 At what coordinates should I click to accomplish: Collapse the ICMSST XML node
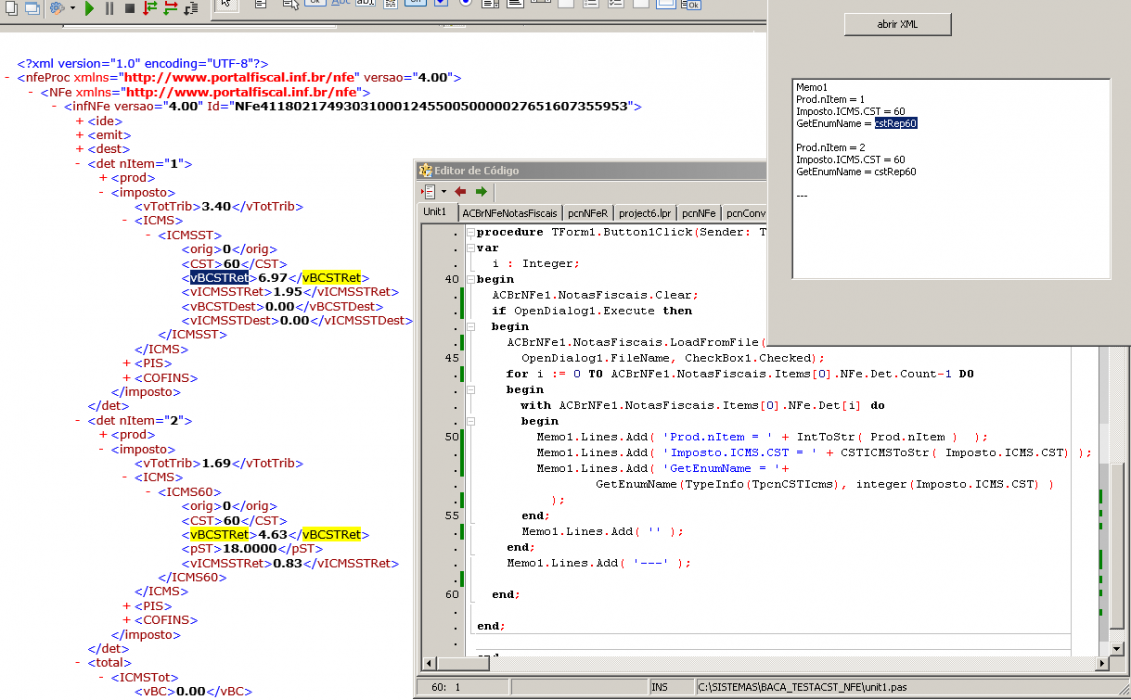149,235
